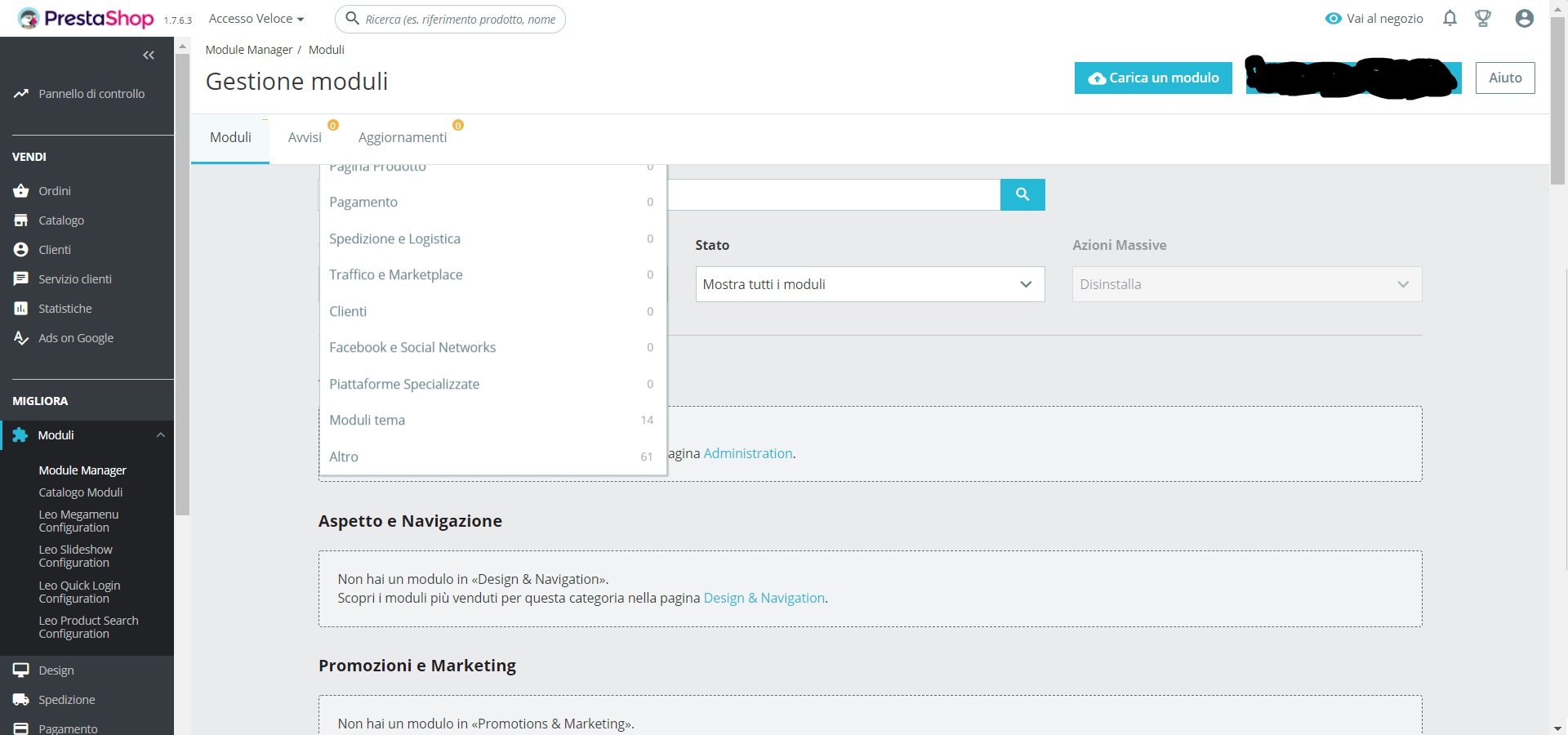The image size is (1568, 735).
Task: Switch to the Aggiornamenti tab
Action: (403, 137)
